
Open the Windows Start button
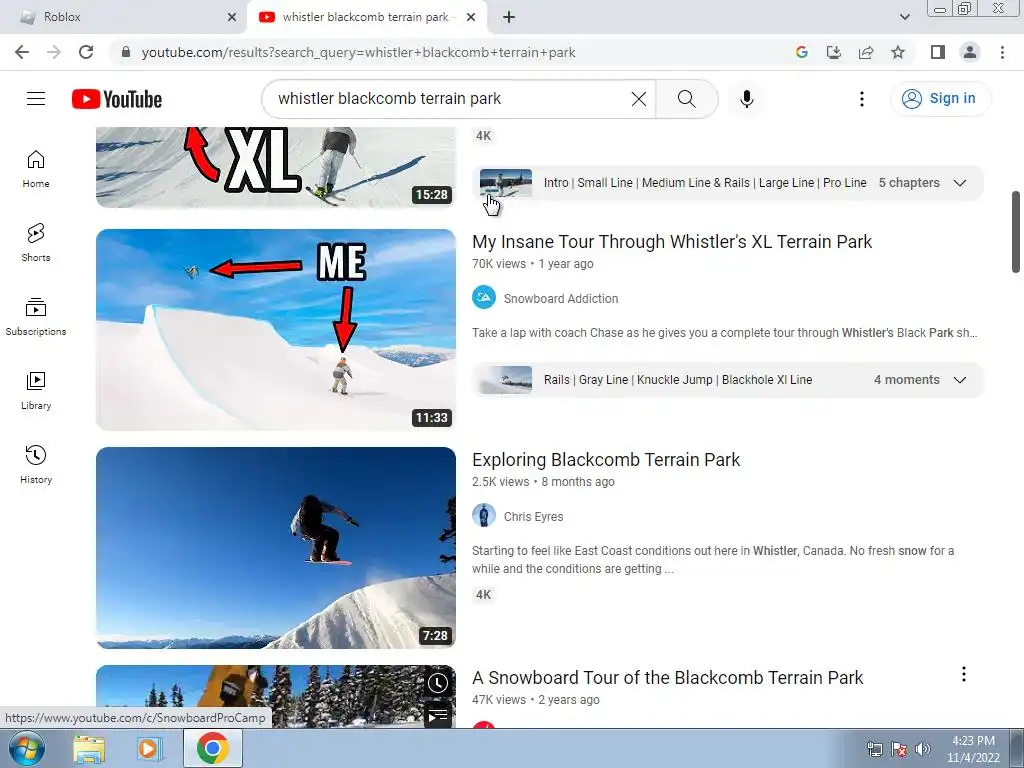tap(27, 748)
